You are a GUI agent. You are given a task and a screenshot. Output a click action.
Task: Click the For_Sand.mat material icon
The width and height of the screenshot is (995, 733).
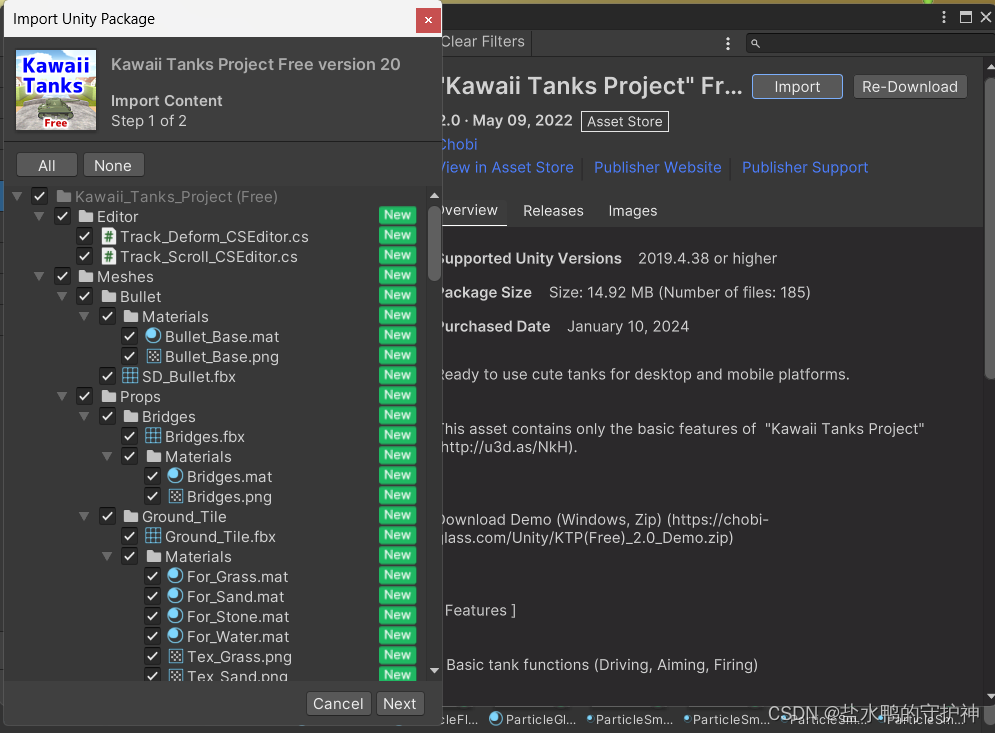(x=175, y=596)
